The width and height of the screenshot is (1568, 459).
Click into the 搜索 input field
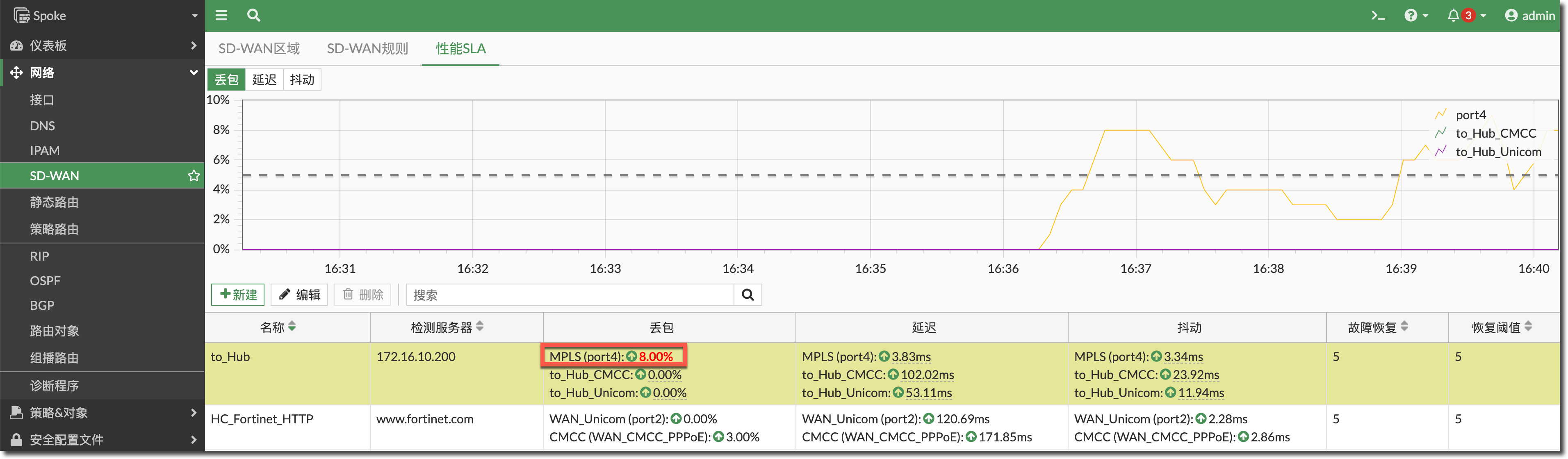point(570,295)
